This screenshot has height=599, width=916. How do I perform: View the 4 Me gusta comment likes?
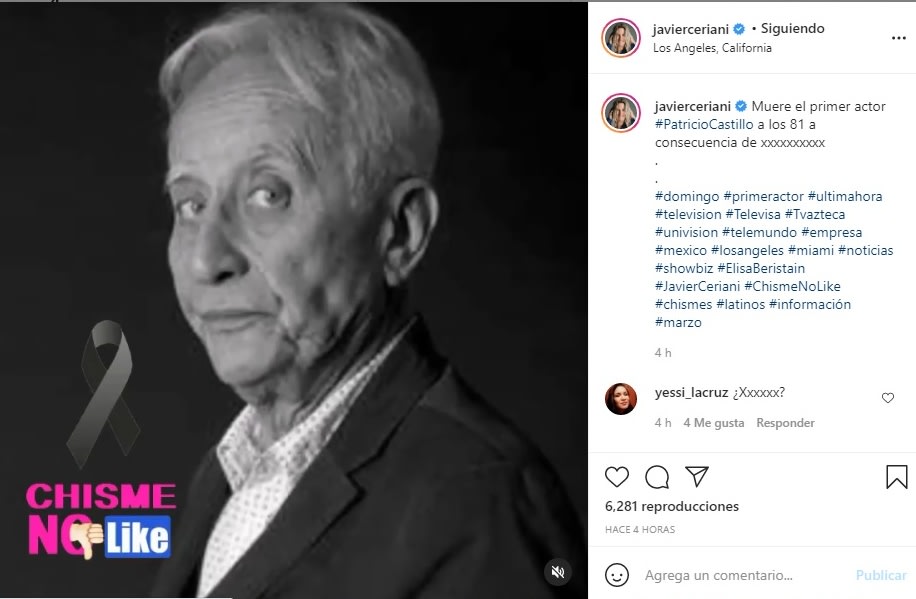[x=714, y=423]
